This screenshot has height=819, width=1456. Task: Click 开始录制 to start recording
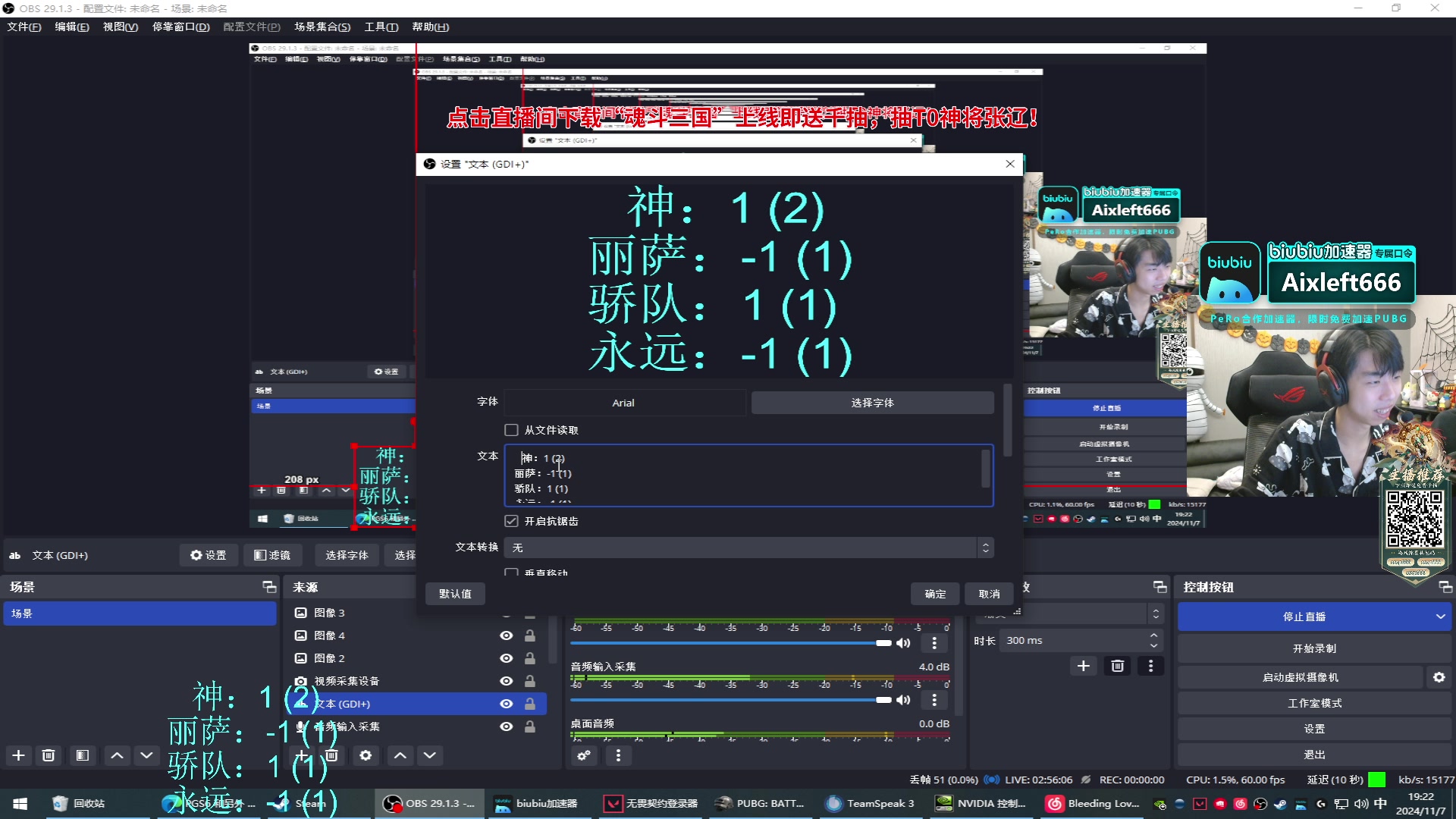1314,648
